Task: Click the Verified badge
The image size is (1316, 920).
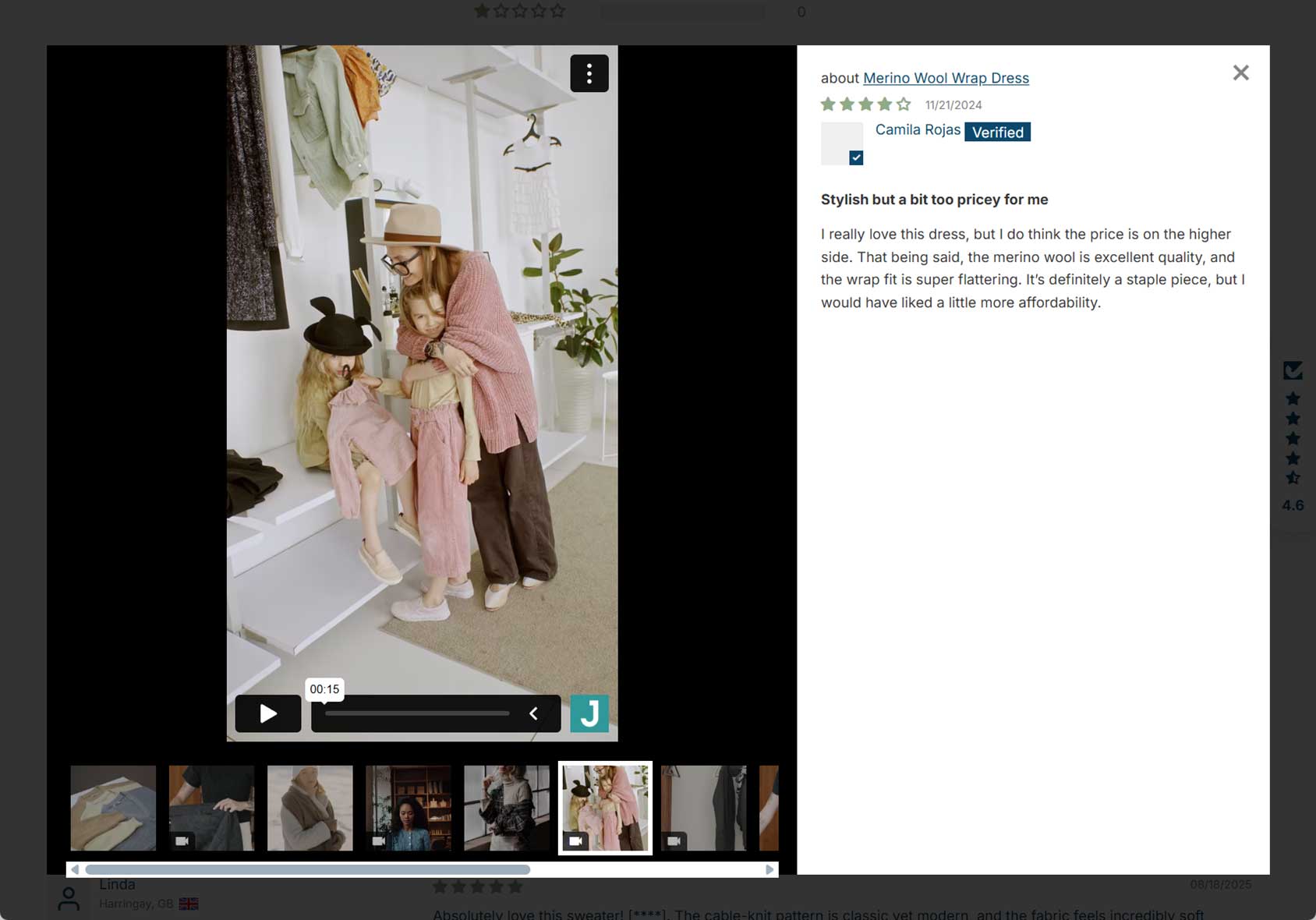Action: (997, 133)
